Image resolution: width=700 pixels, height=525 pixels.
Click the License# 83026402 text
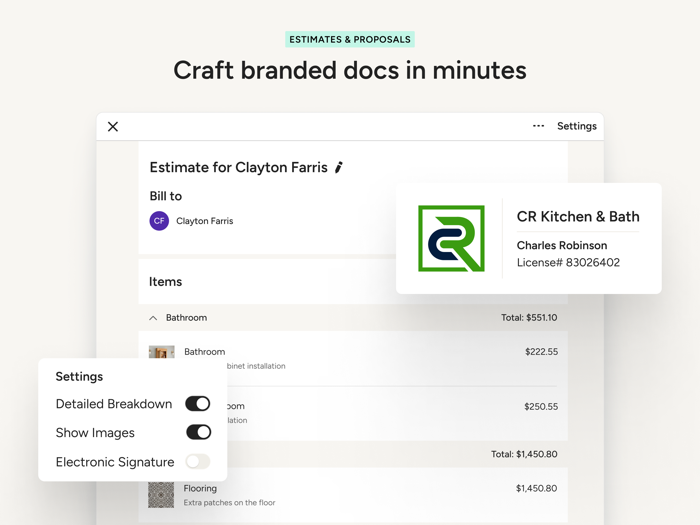click(x=568, y=262)
